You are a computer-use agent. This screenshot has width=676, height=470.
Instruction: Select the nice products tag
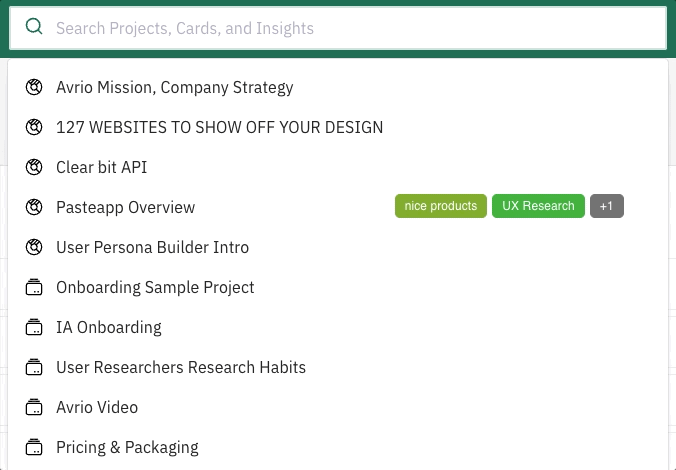[441, 206]
